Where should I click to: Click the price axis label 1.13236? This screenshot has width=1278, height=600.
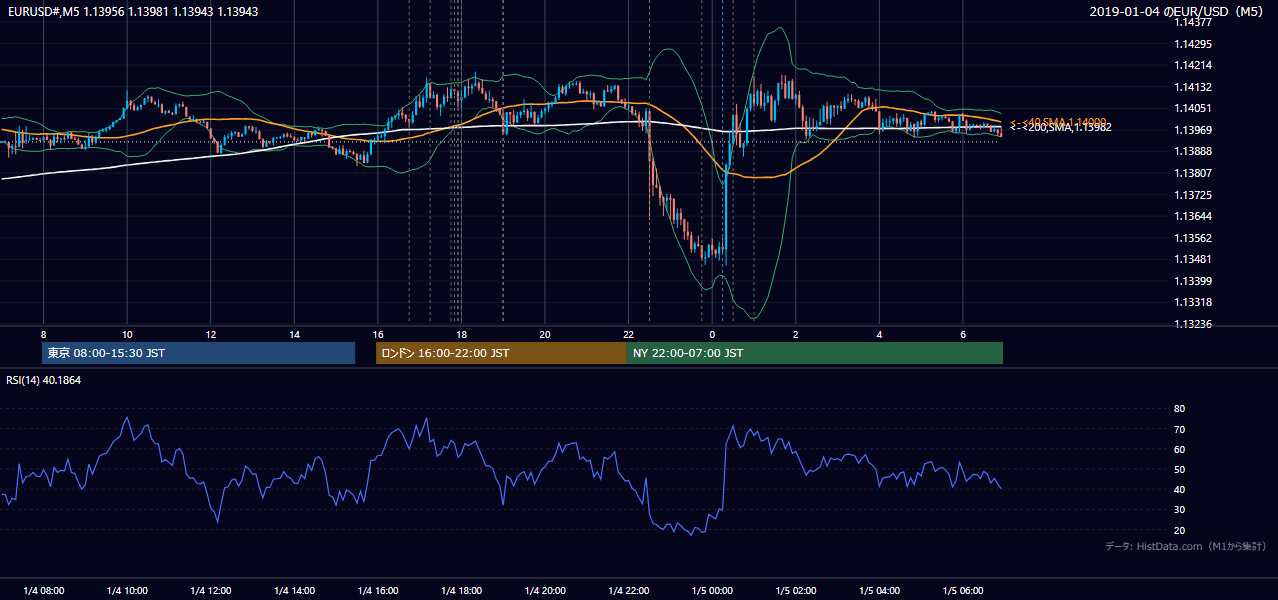(1193, 324)
